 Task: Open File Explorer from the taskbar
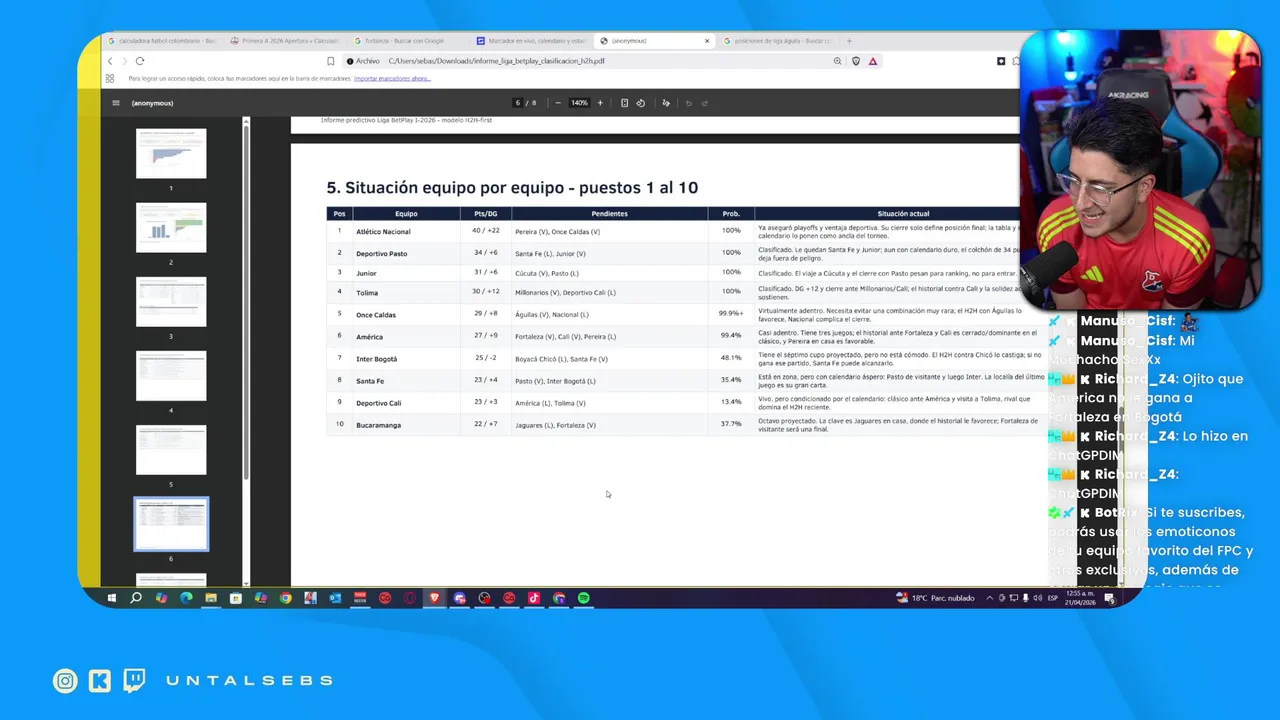[x=211, y=598]
